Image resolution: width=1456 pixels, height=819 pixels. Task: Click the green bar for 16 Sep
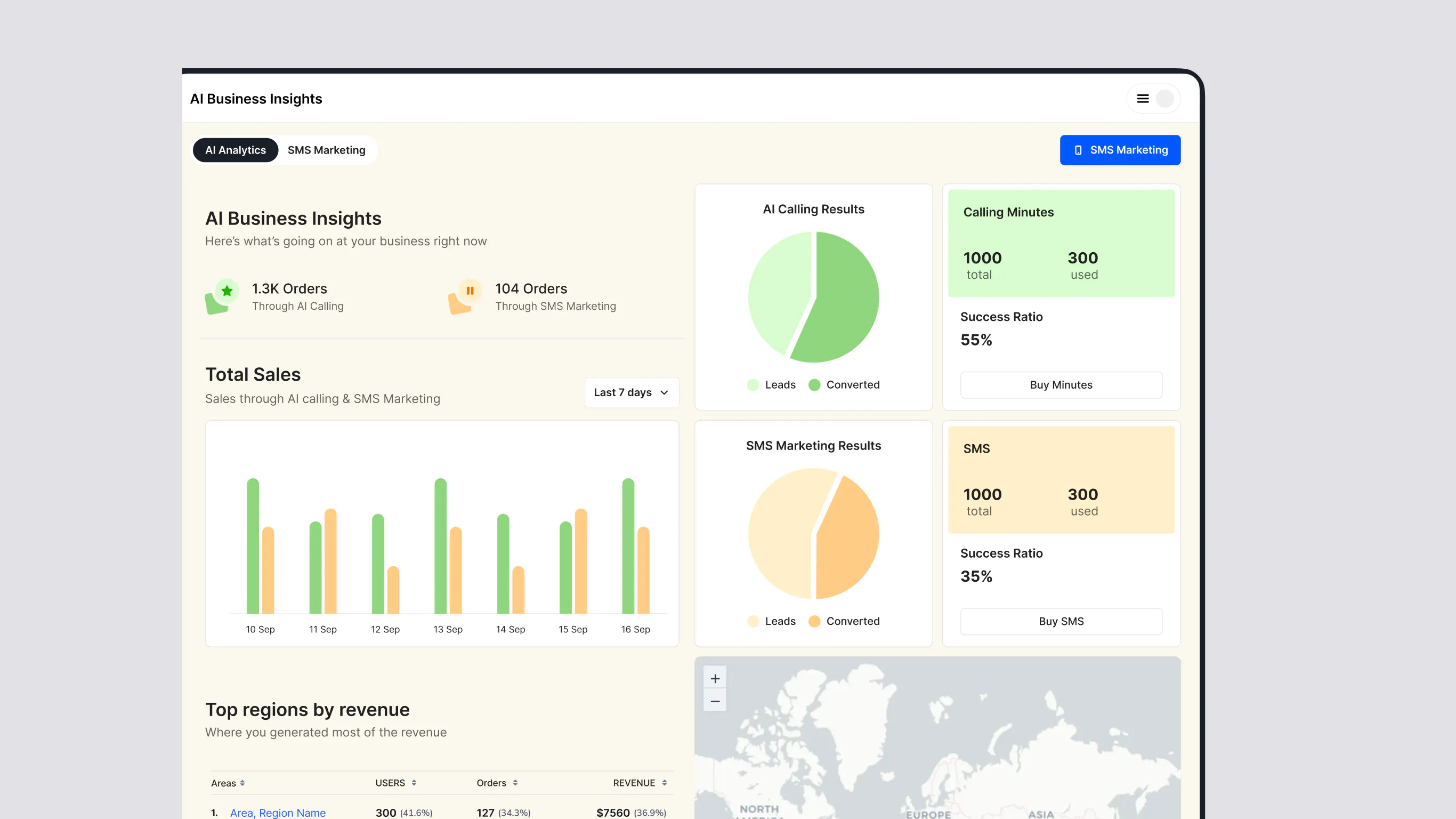pyautogui.click(x=628, y=546)
